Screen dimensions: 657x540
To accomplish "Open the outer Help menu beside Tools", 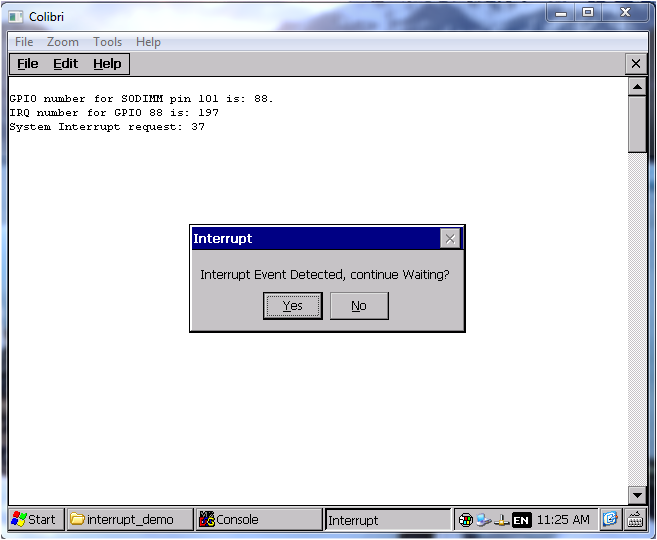I will 148,42.
